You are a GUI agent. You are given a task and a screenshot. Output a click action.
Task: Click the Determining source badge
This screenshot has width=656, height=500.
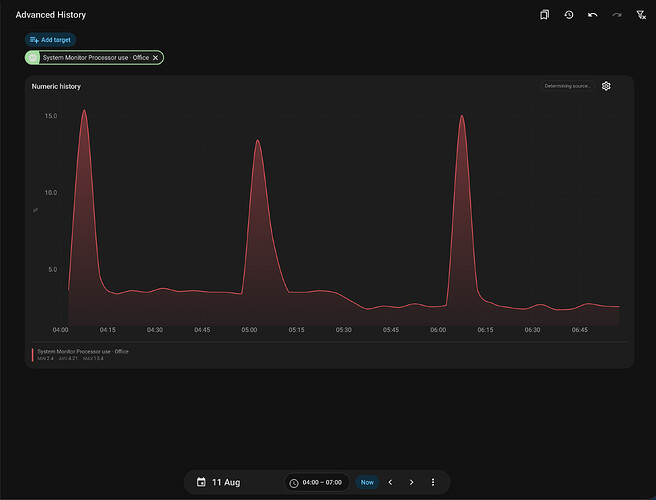pos(567,86)
